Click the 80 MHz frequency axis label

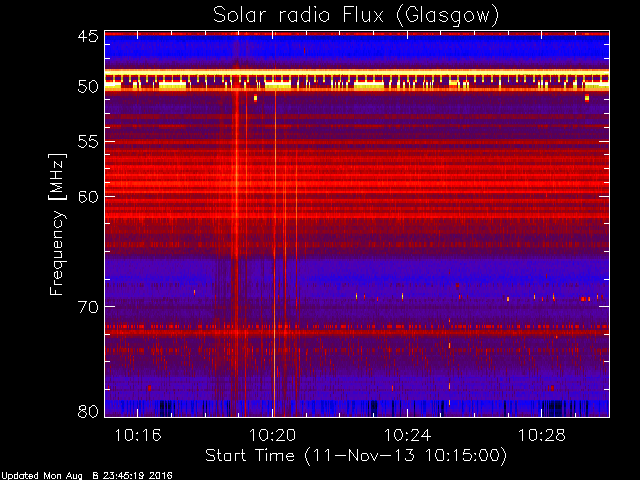(x=88, y=411)
